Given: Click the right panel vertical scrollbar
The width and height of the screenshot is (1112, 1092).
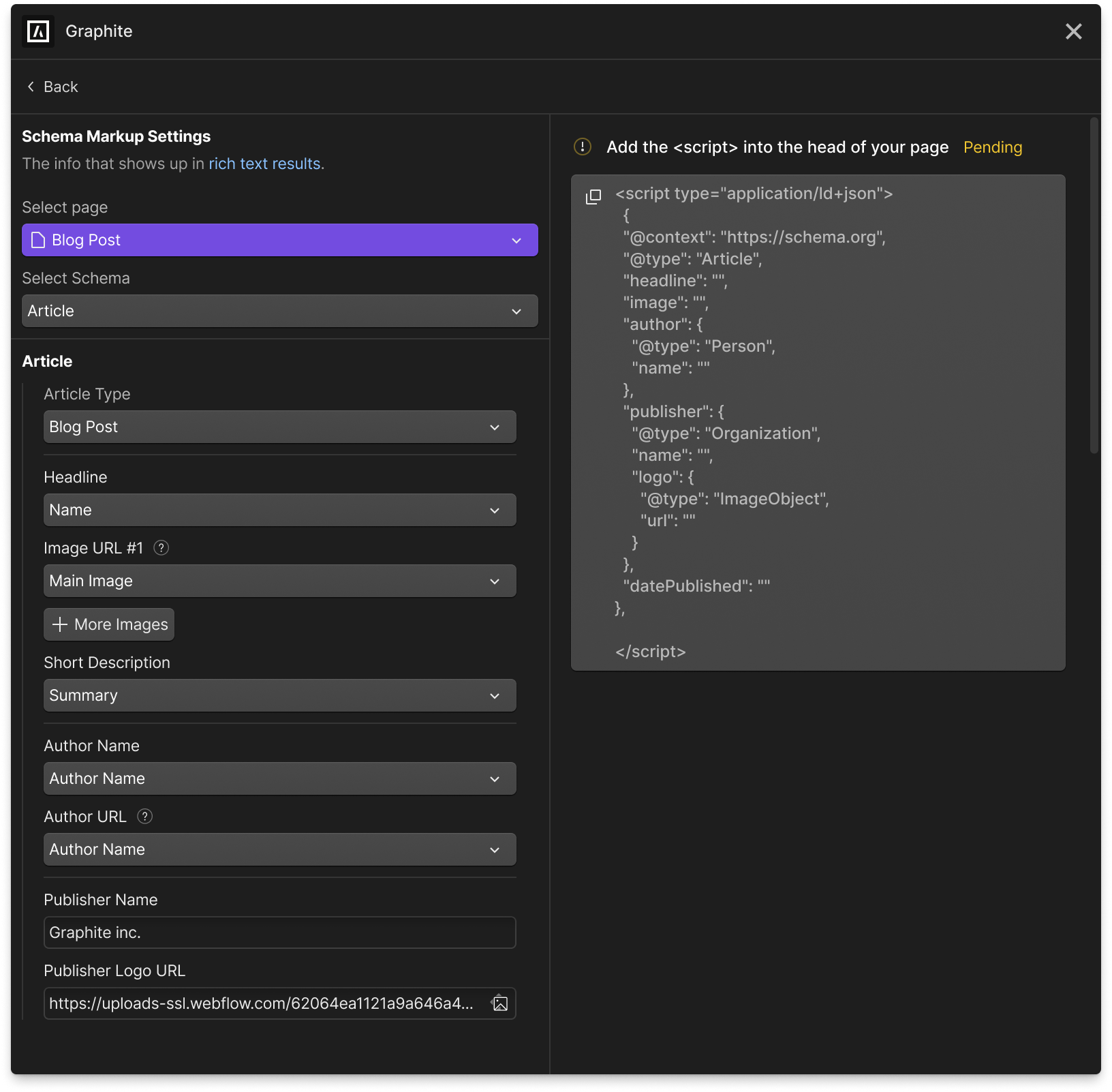Looking at the screenshot, I should click(x=1094, y=286).
